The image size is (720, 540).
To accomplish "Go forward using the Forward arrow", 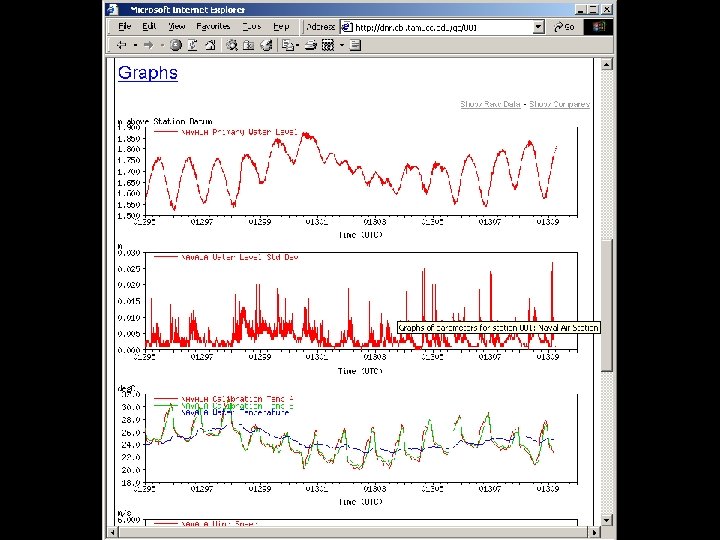I will [148, 45].
